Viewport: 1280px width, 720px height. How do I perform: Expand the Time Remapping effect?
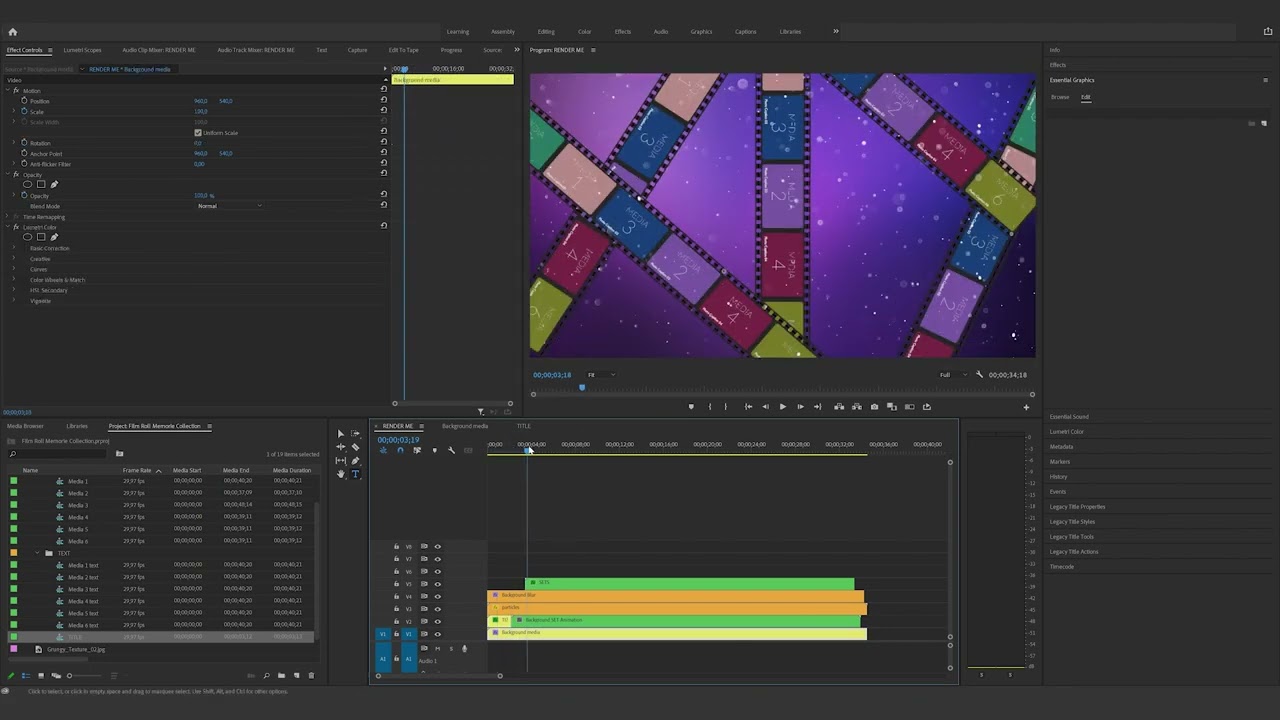tap(8, 217)
